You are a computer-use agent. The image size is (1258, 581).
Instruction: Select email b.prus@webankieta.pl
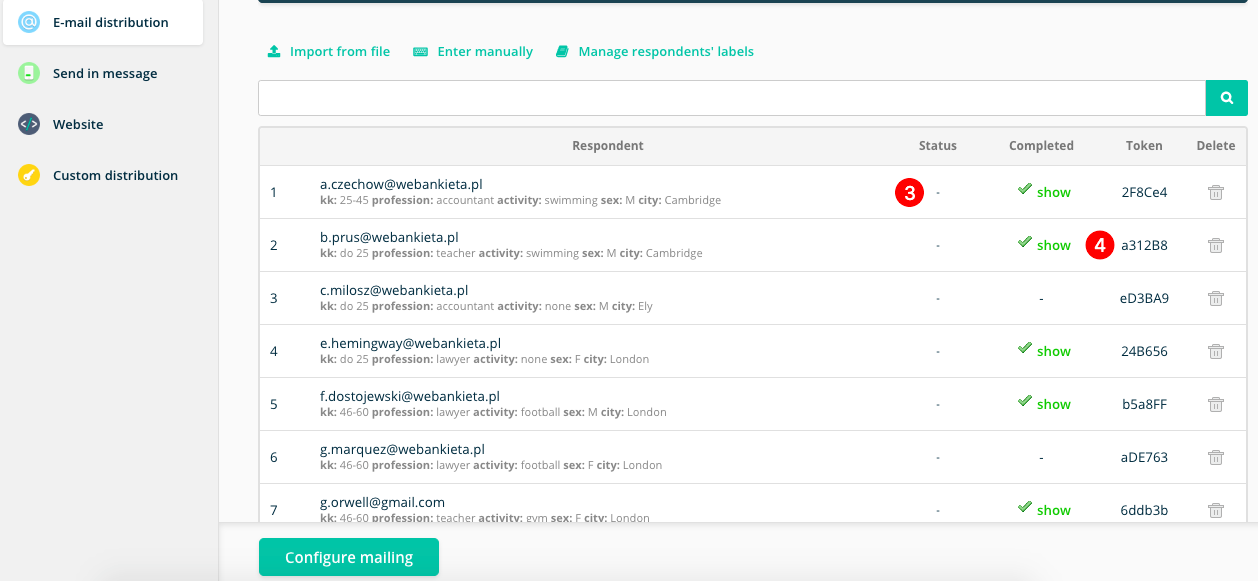click(389, 237)
